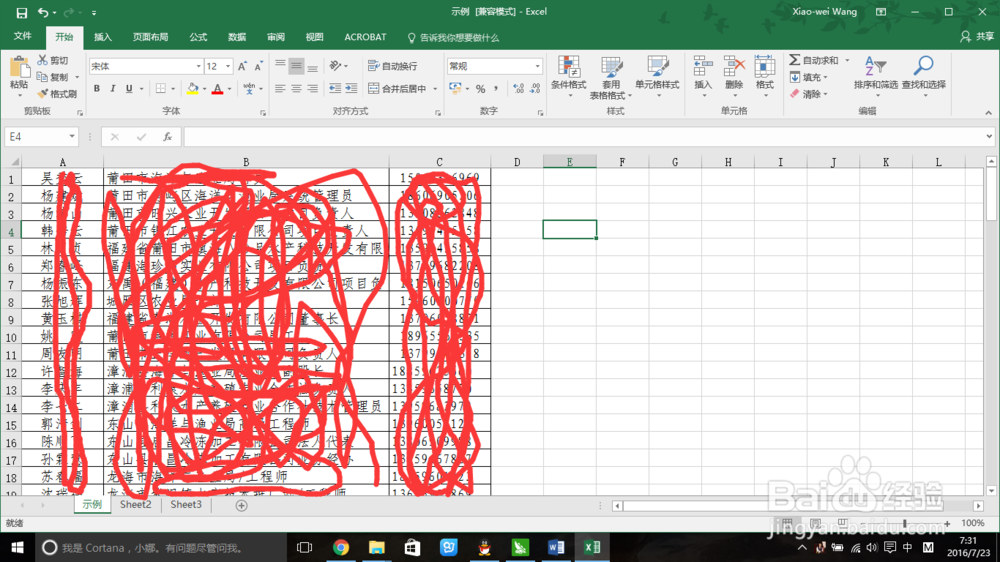Click the Merge and Center (合并后居中) button

coord(397,89)
